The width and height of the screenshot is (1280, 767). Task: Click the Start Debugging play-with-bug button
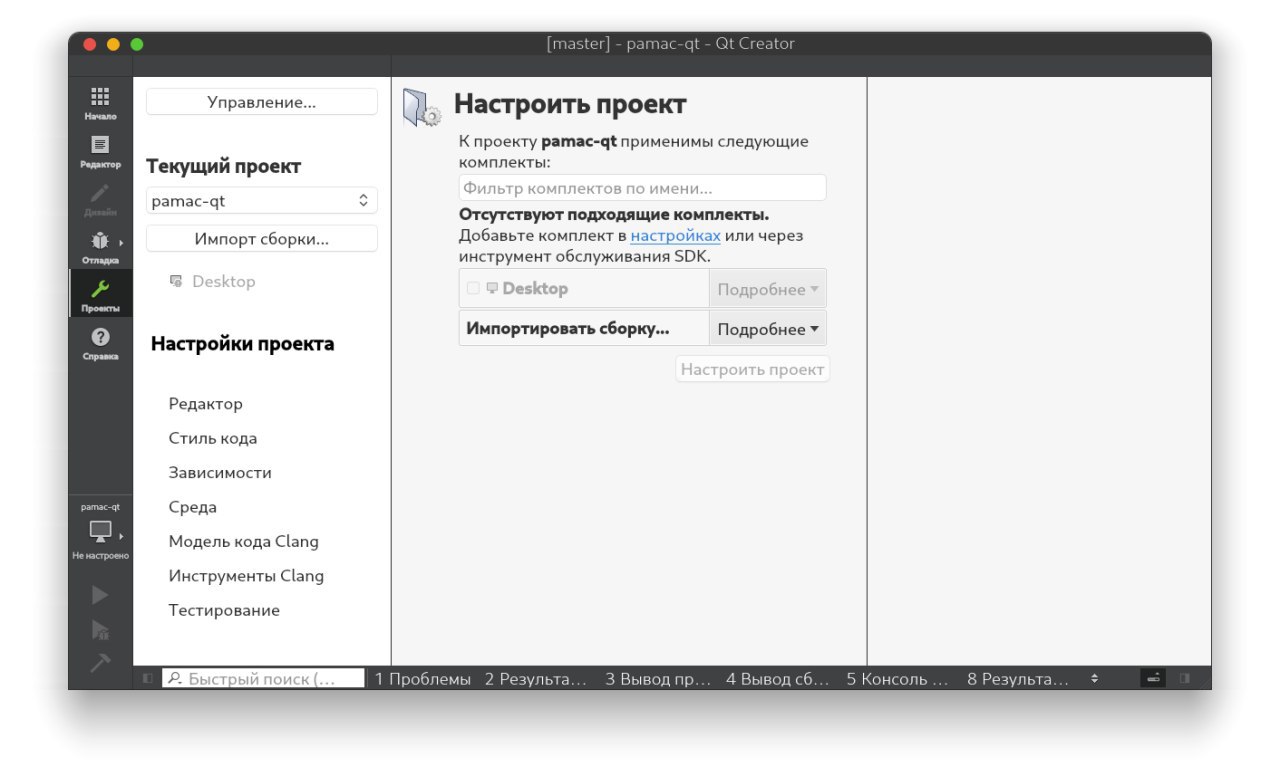click(100, 629)
